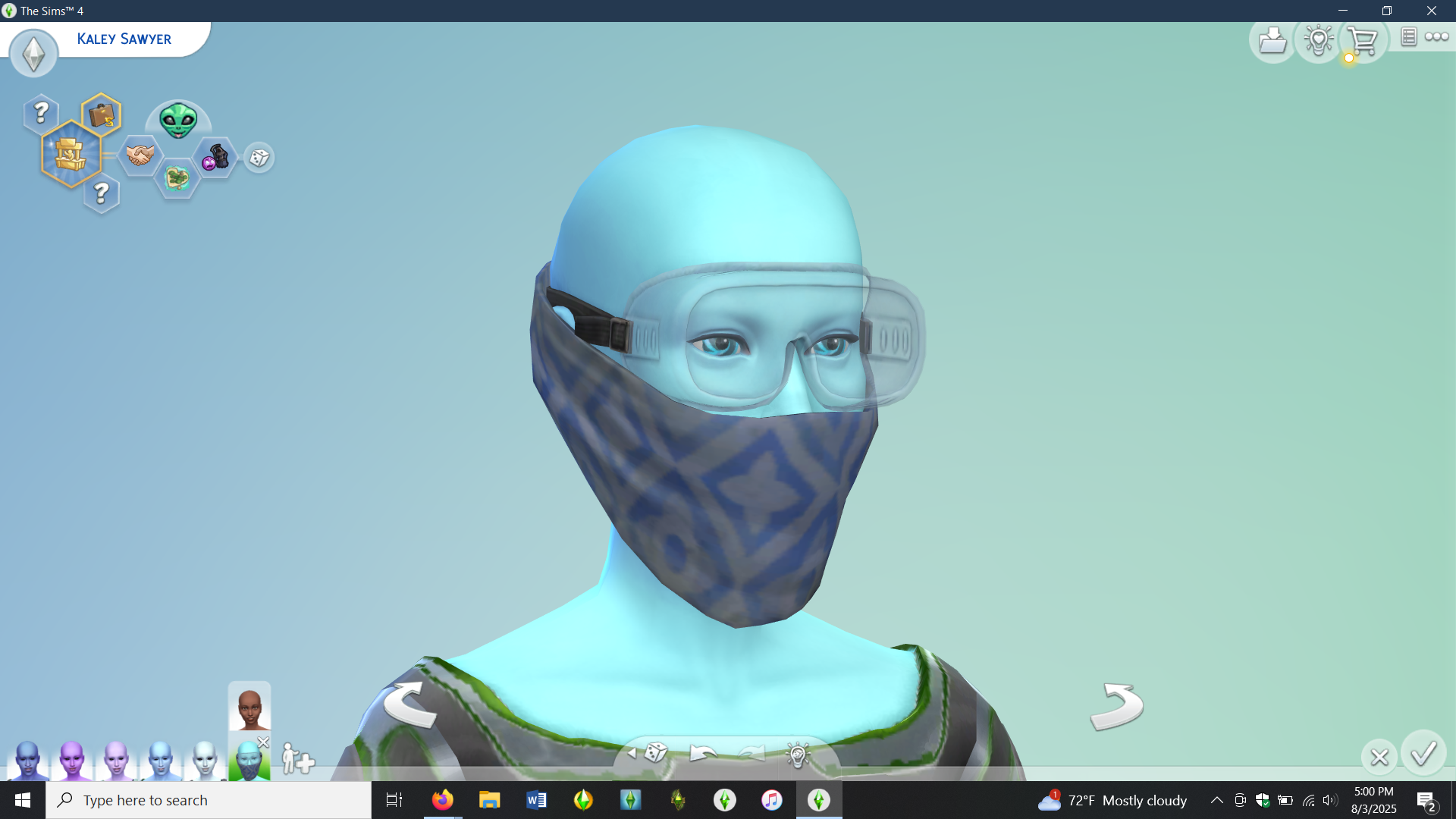The height and width of the screenshot is (819, 1456).
Task: Expand randomize options arrow beside dice
Action: tap(631, 753)
